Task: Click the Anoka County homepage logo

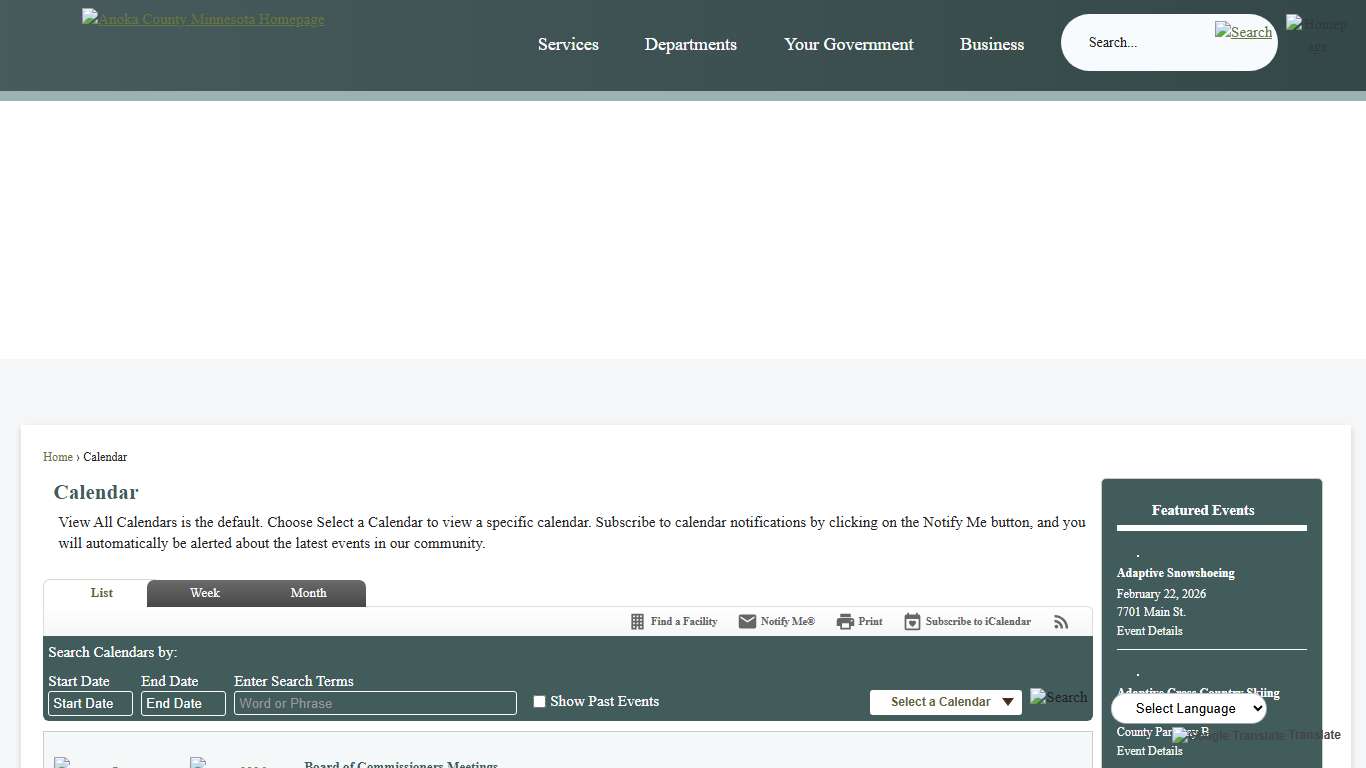Action: pos(203,19)
